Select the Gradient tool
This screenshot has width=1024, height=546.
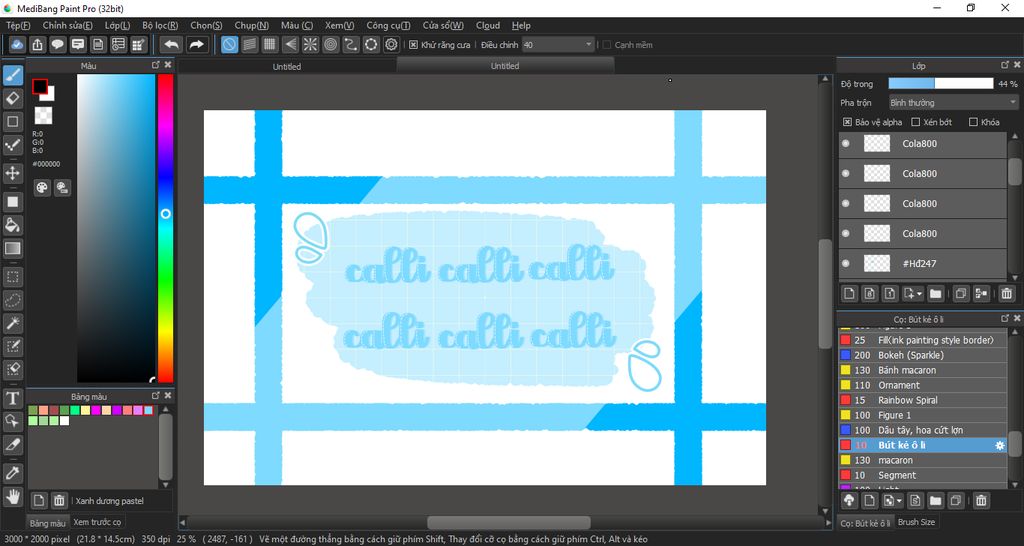(x=12, y=248)
